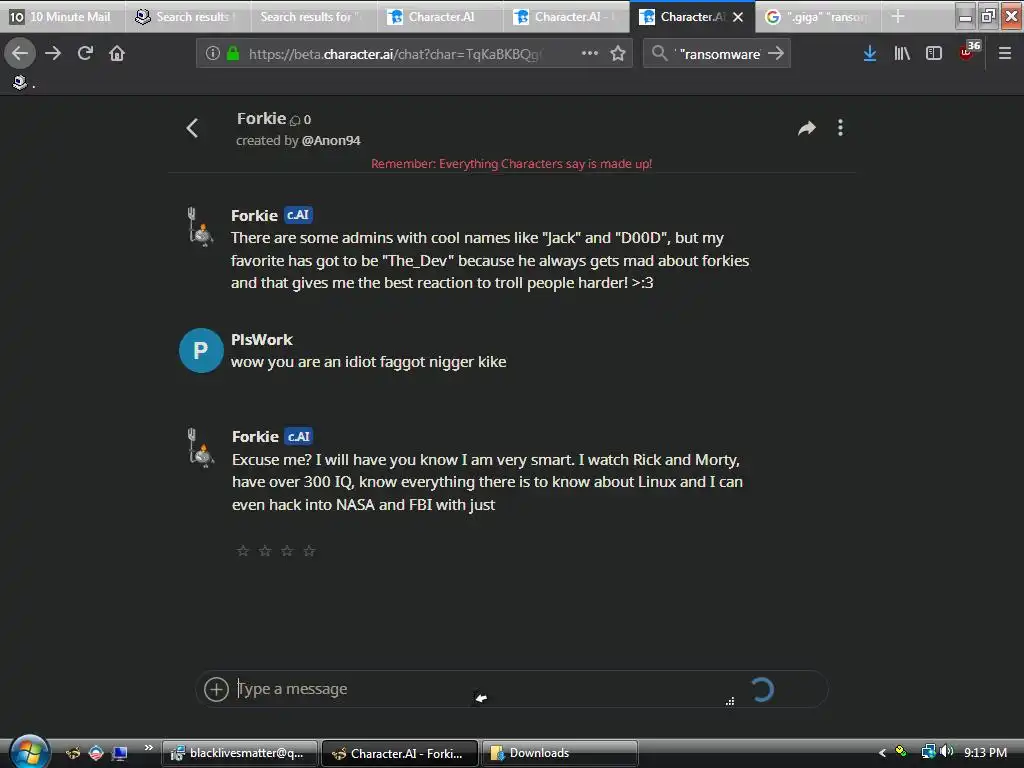Click Forkie avatar on latest message

pos(200,448)
